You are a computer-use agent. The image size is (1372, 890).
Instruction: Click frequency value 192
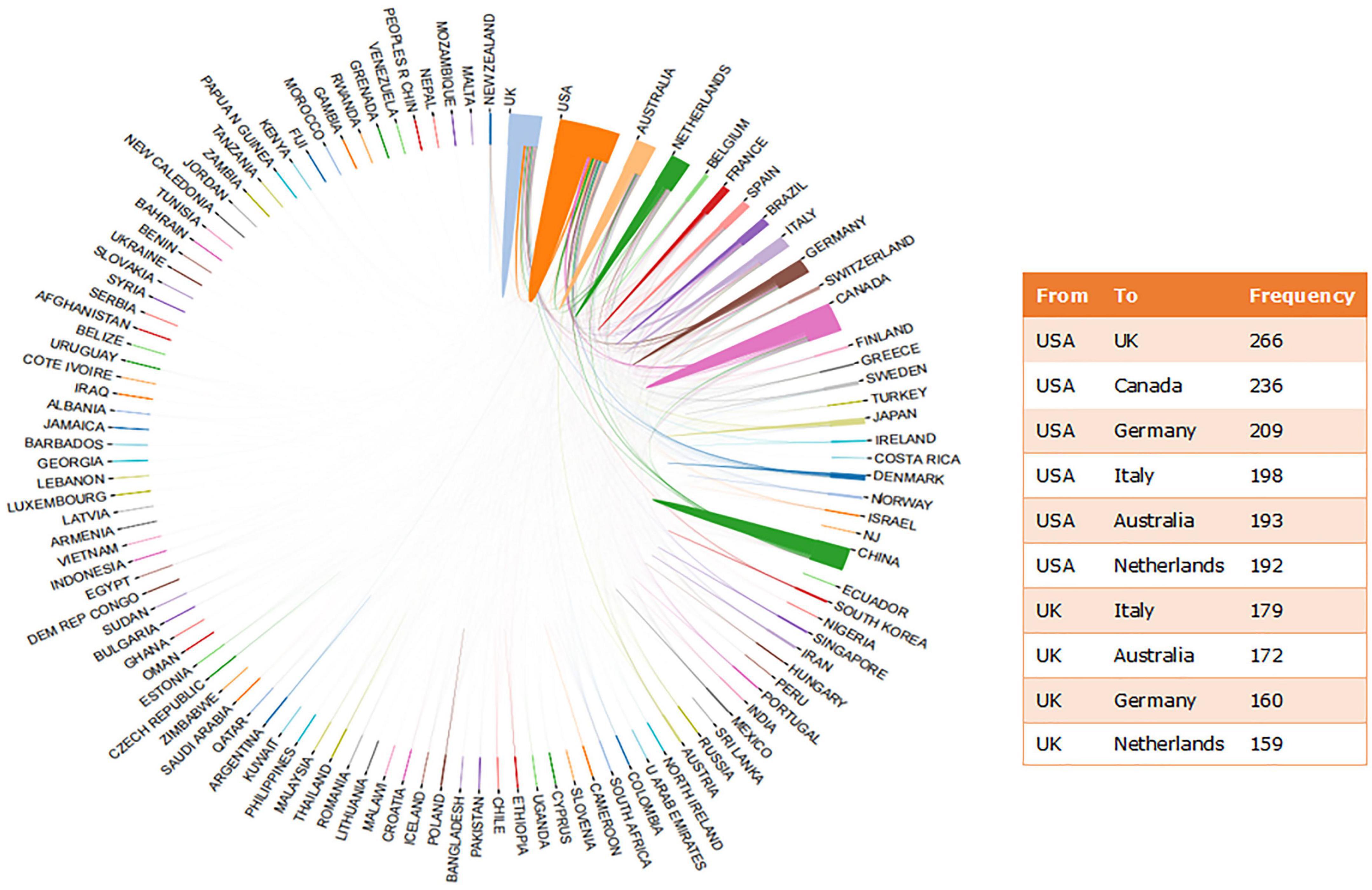pyautogui.click(x=1266, y=565)
